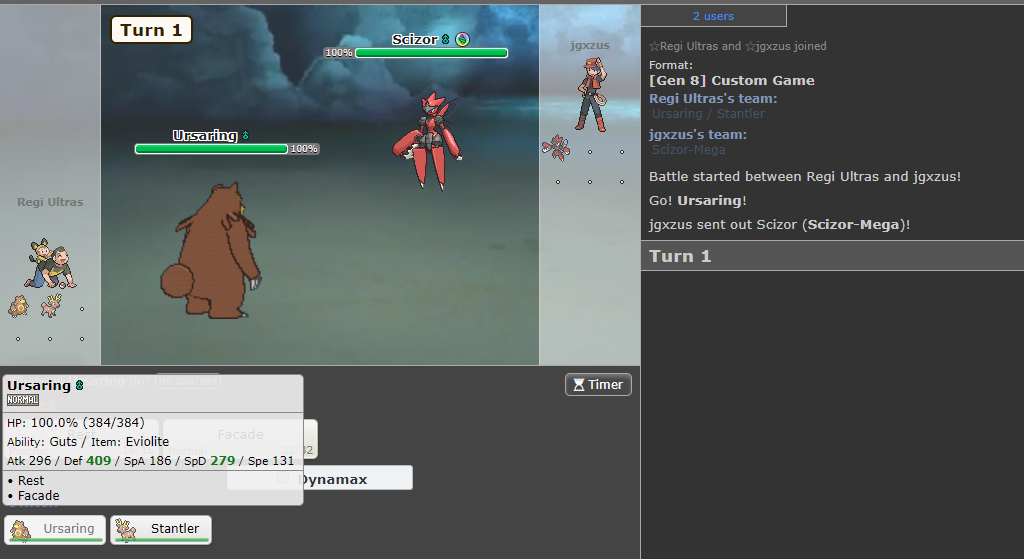The width and height of the screenshot is (1024, 559).
Task: Click the Facade move button
Action: (240, 439)
